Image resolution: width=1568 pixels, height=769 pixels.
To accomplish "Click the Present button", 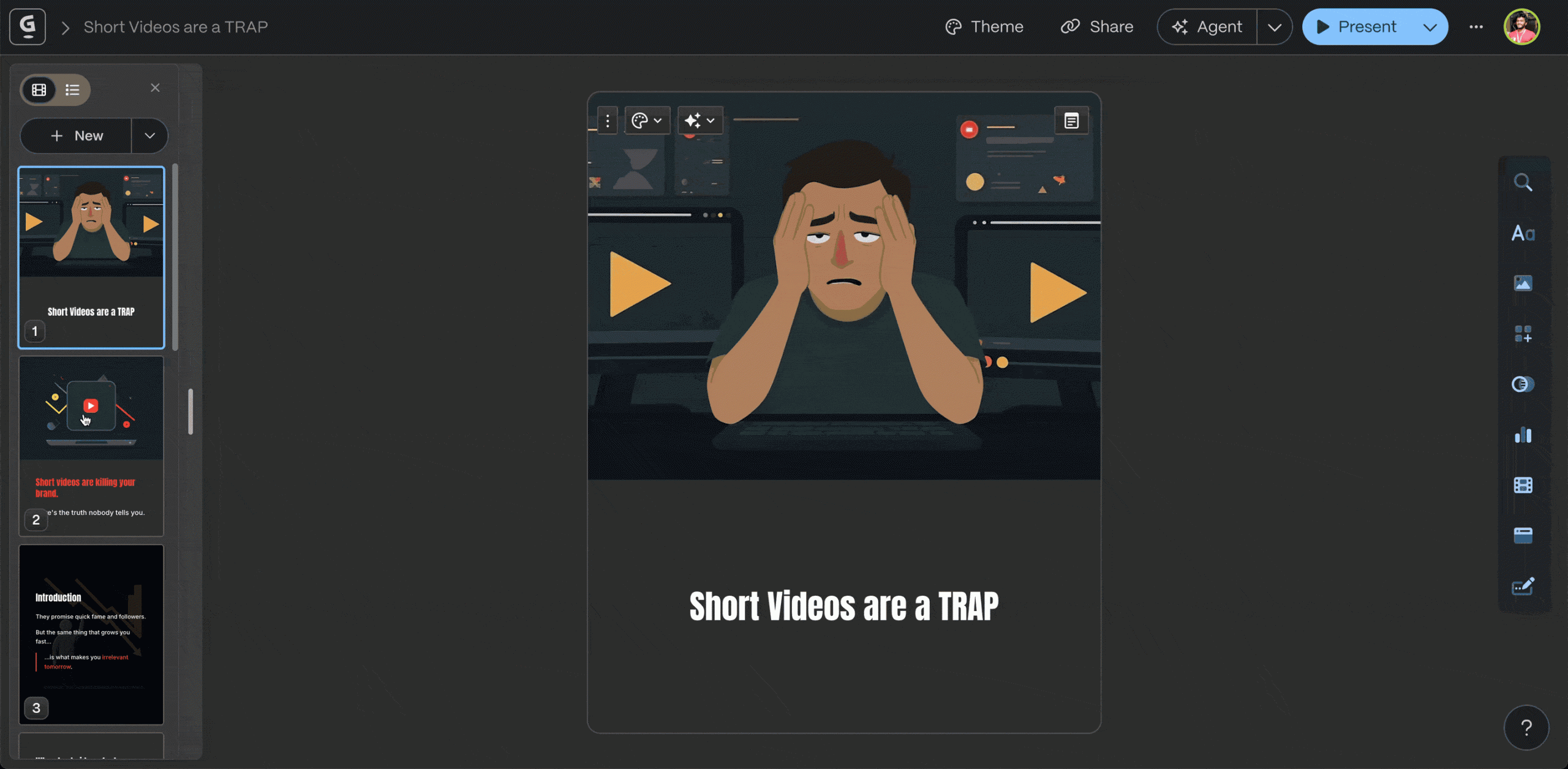I will [1357, 27].
